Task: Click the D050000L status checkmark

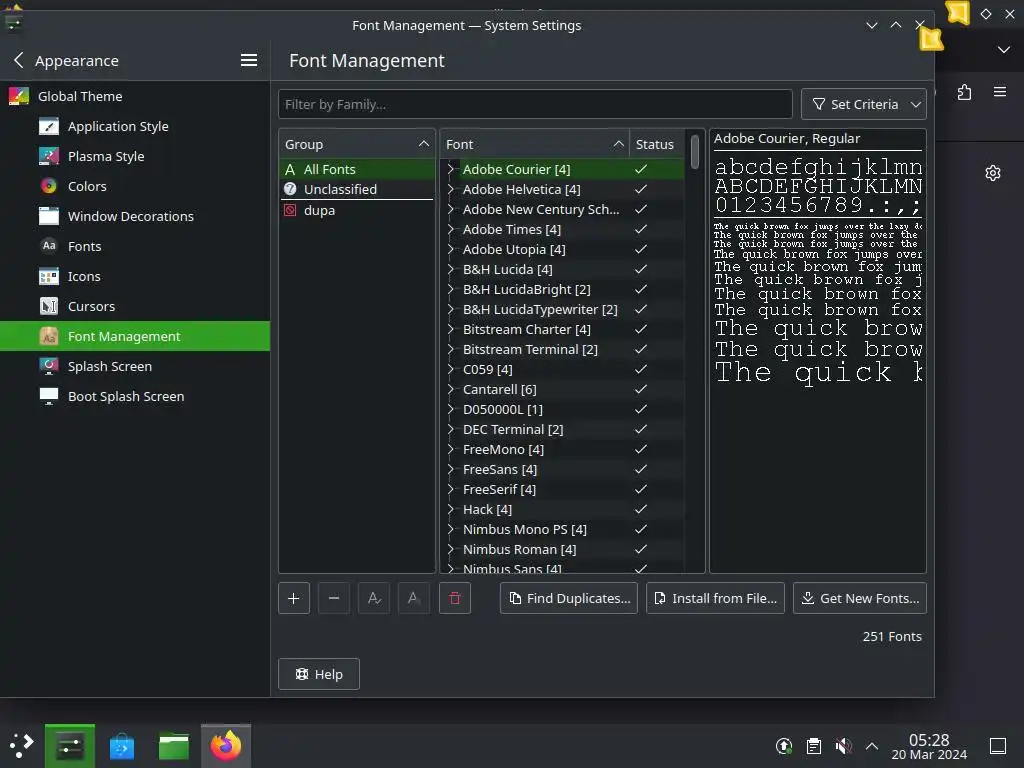Action: 641,409
